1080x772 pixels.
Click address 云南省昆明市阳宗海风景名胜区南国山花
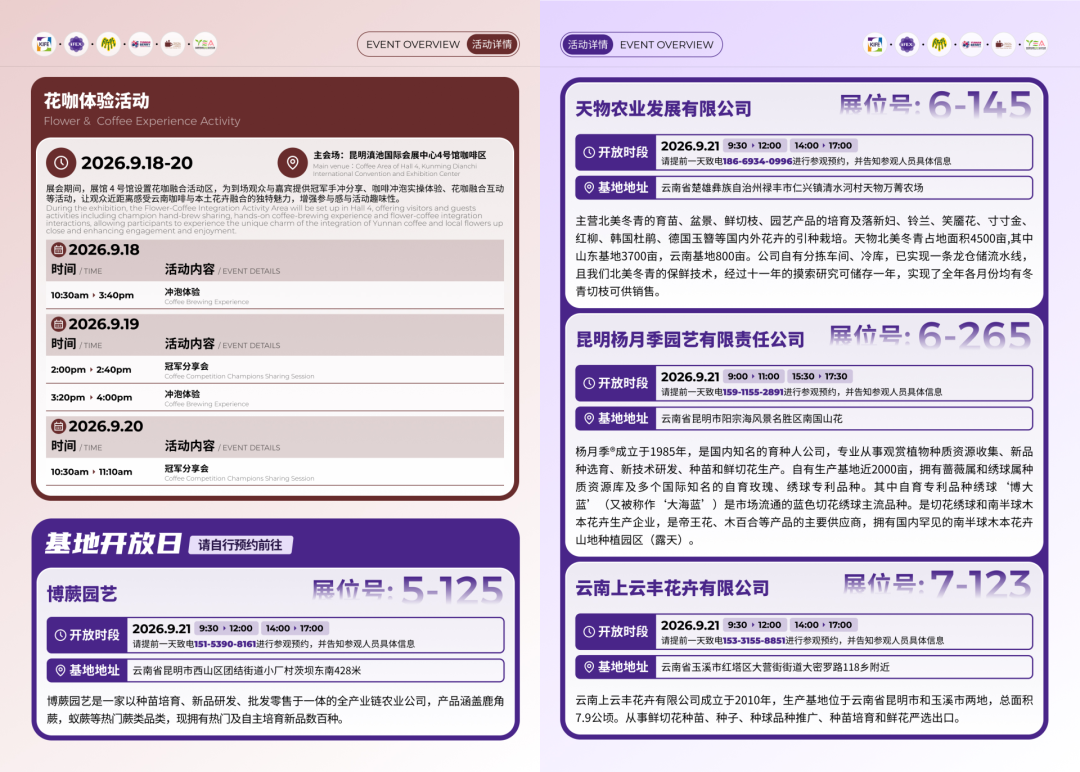751,419
